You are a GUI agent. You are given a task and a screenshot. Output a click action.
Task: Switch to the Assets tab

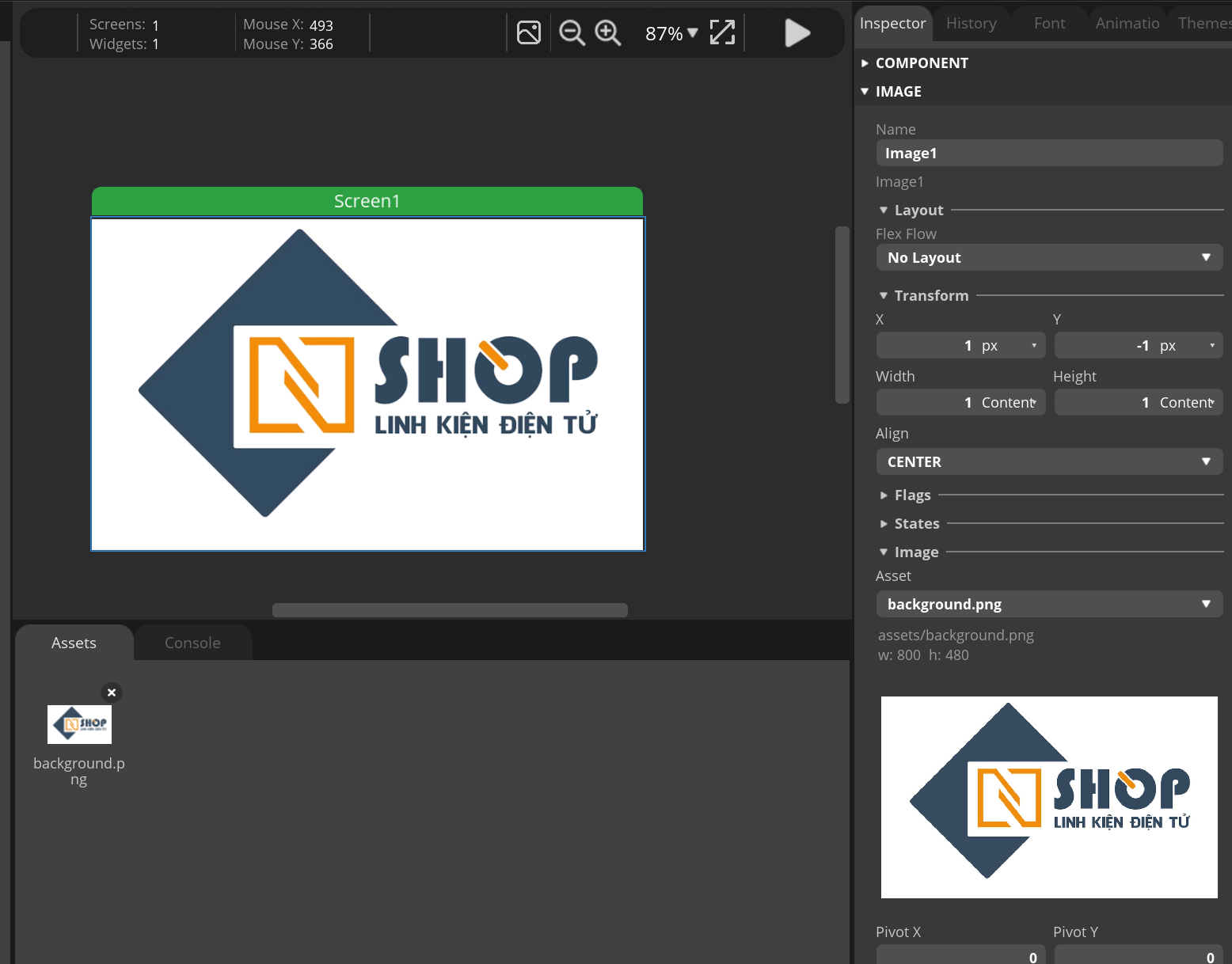(x=74, y=643)
